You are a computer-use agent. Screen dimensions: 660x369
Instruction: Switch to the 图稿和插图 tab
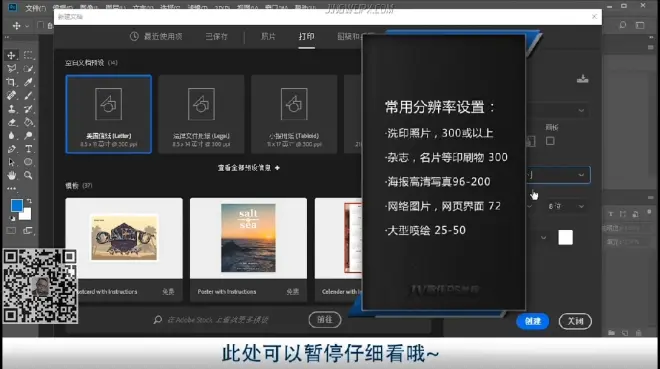[349, 37]
